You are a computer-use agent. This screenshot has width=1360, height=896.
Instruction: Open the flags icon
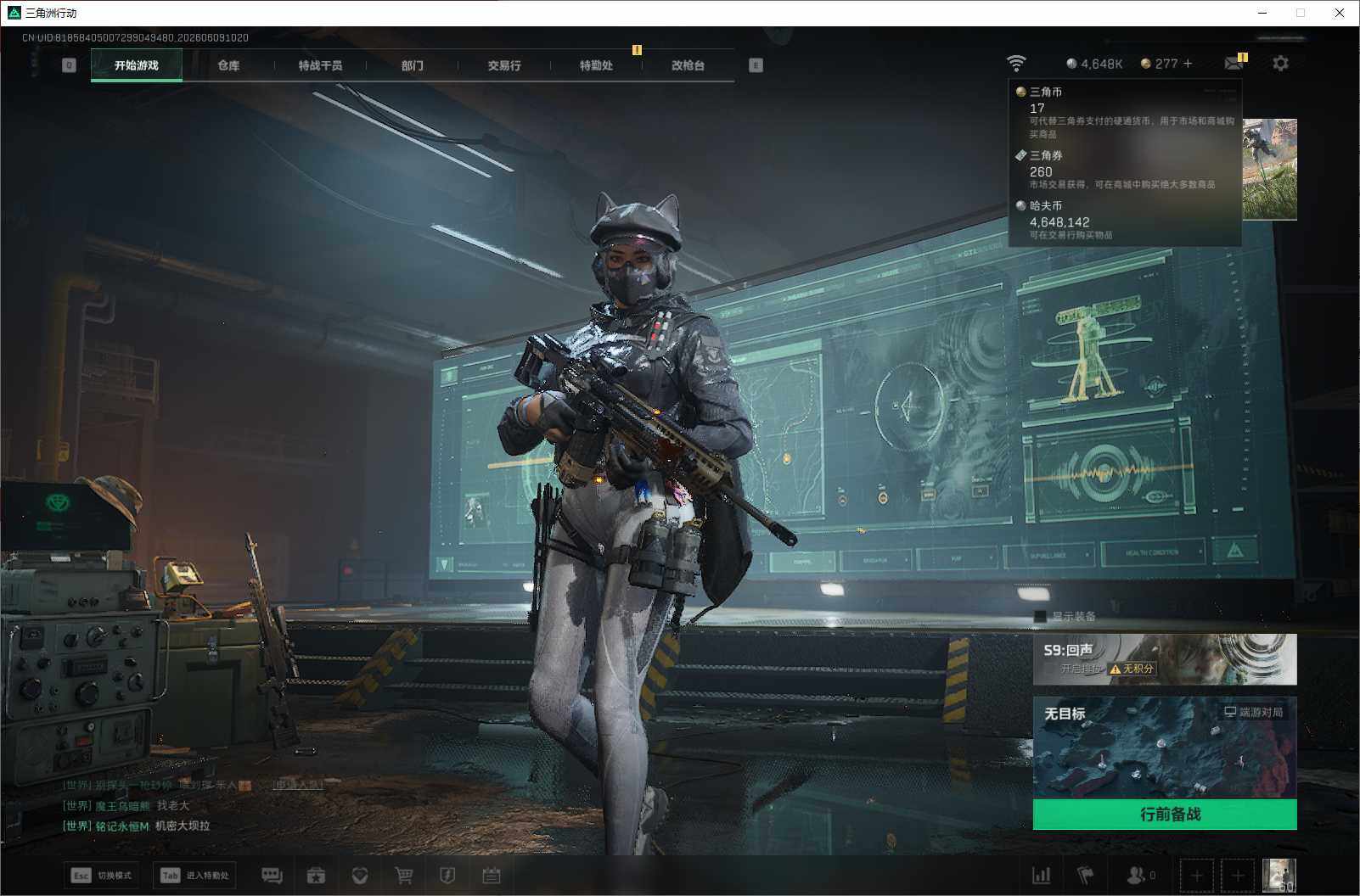coord(1085,875)
